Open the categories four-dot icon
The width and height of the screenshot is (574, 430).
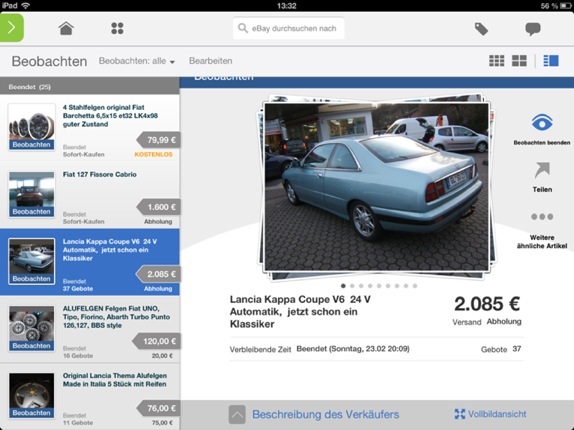tap(117, 28)
